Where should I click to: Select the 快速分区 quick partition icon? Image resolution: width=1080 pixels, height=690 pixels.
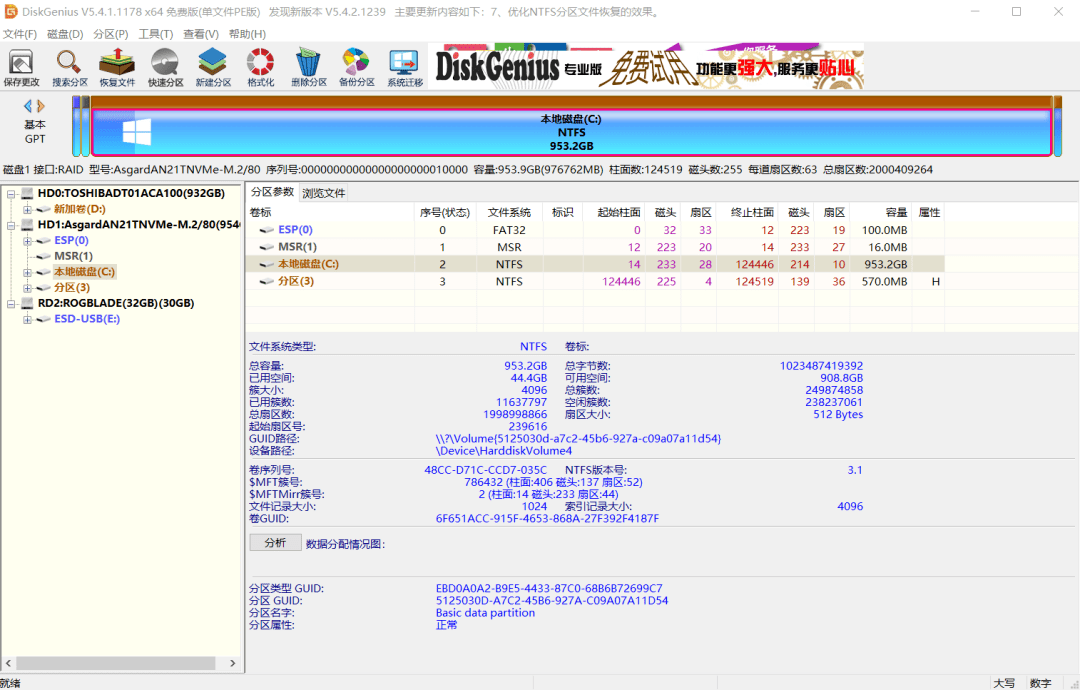click(x=165, y=67)
